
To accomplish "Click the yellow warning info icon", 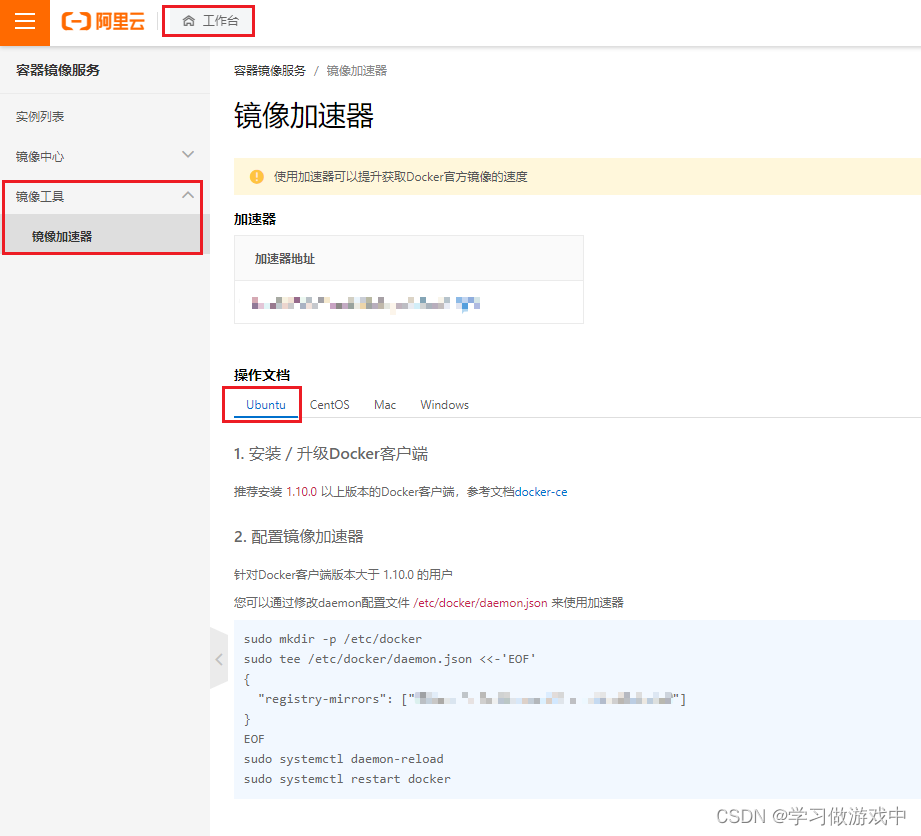I will pyautogui.click(x=257, y=177).
